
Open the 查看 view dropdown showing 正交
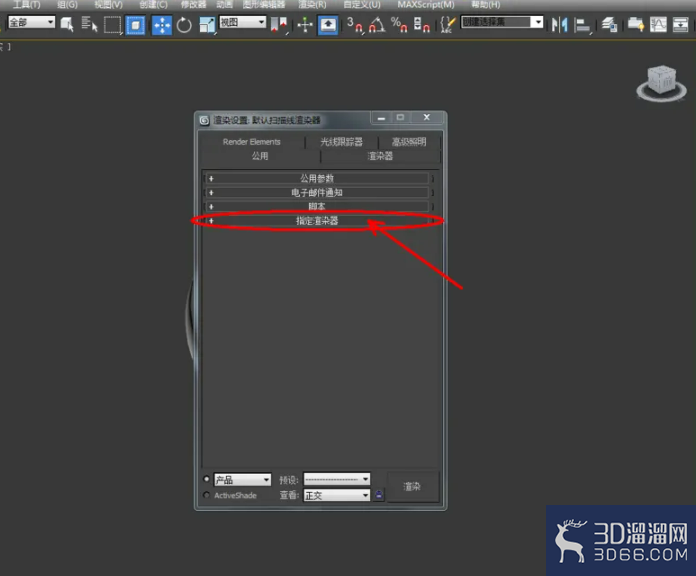pos(336,495)
